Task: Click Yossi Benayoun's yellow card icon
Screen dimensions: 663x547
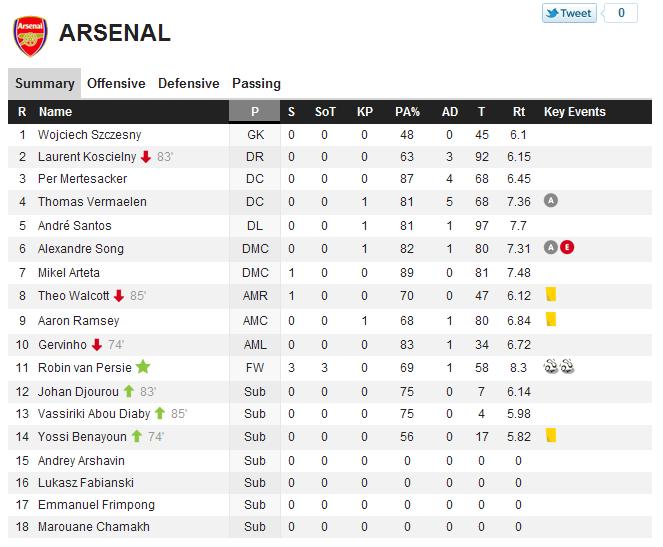Action: pyautogui.click(x=550, y=435)
